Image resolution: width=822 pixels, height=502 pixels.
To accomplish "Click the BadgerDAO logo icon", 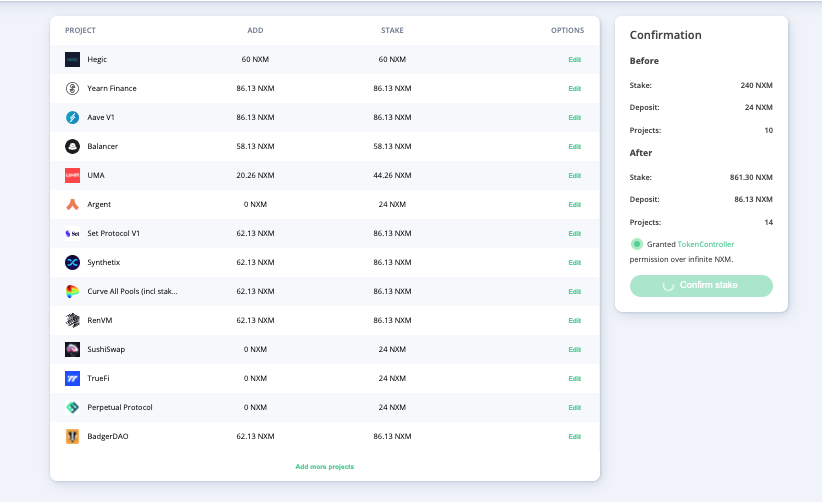I will 72,436.
